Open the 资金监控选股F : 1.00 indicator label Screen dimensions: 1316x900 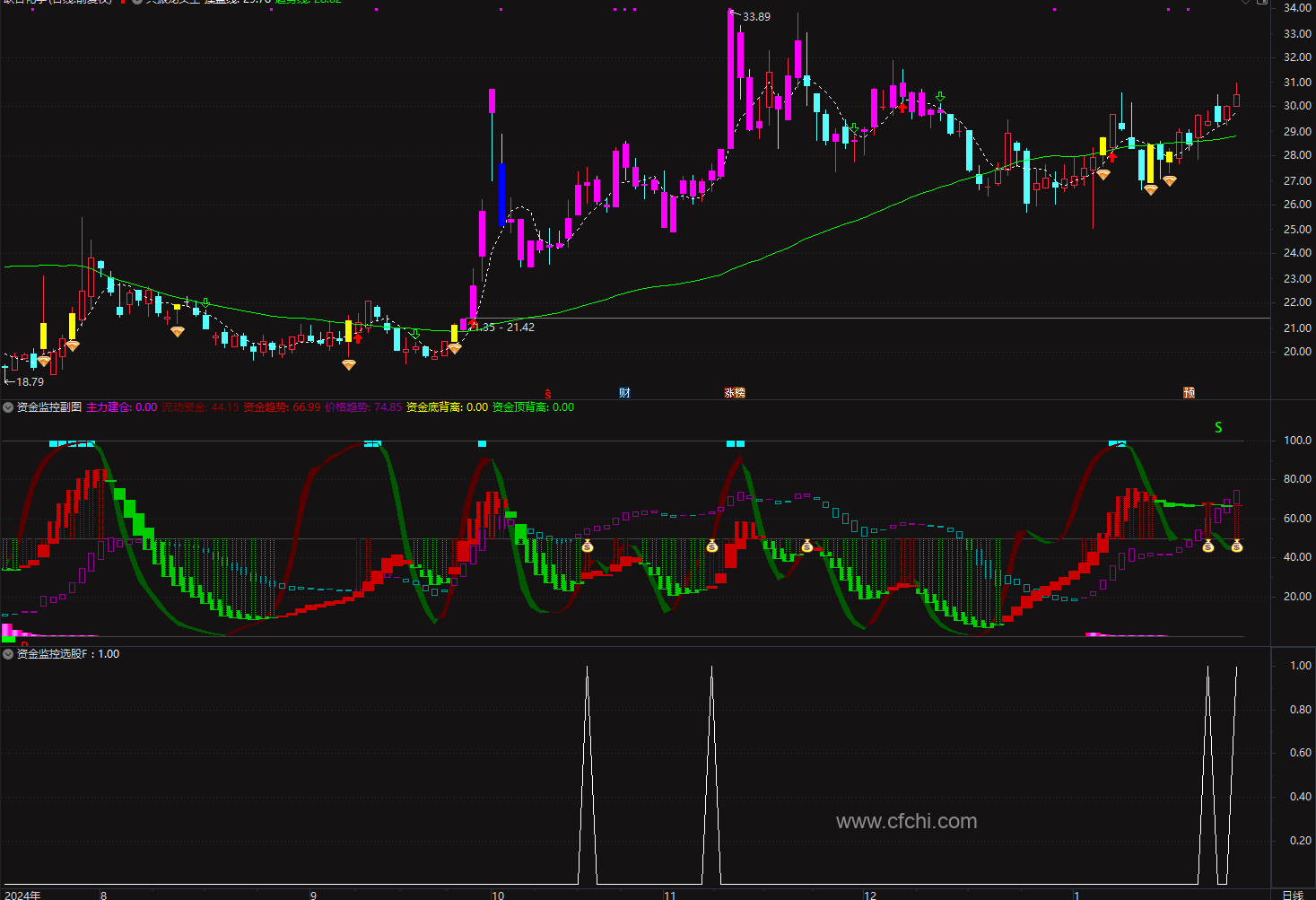coord(68,654)
